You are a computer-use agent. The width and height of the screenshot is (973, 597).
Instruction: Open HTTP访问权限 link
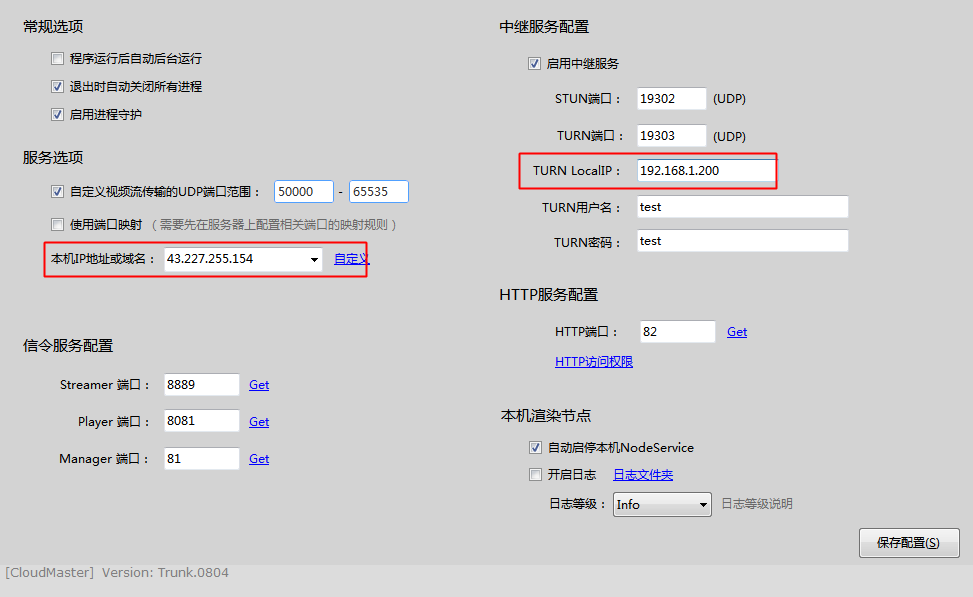coord(594,362)
